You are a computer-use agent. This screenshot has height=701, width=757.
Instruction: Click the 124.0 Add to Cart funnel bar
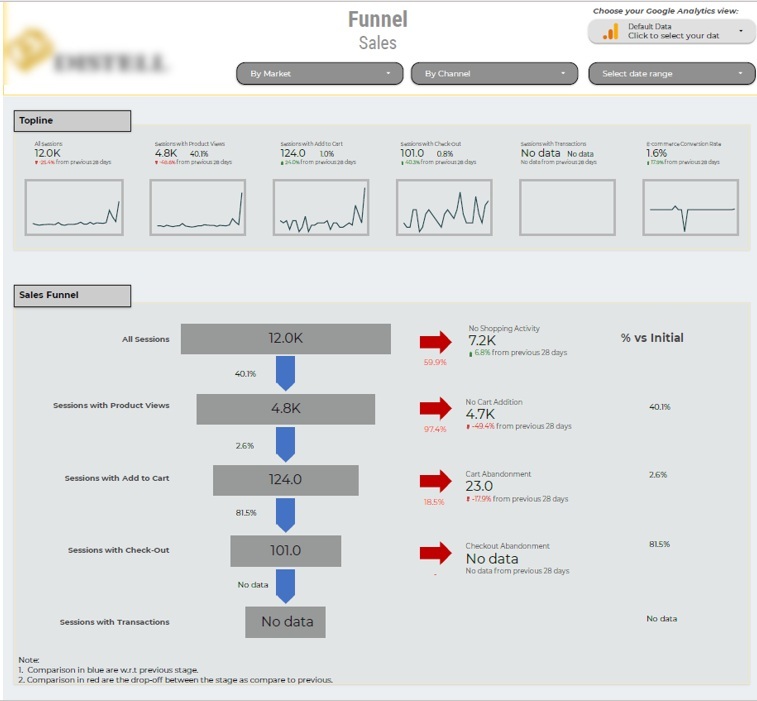(286, 480)
